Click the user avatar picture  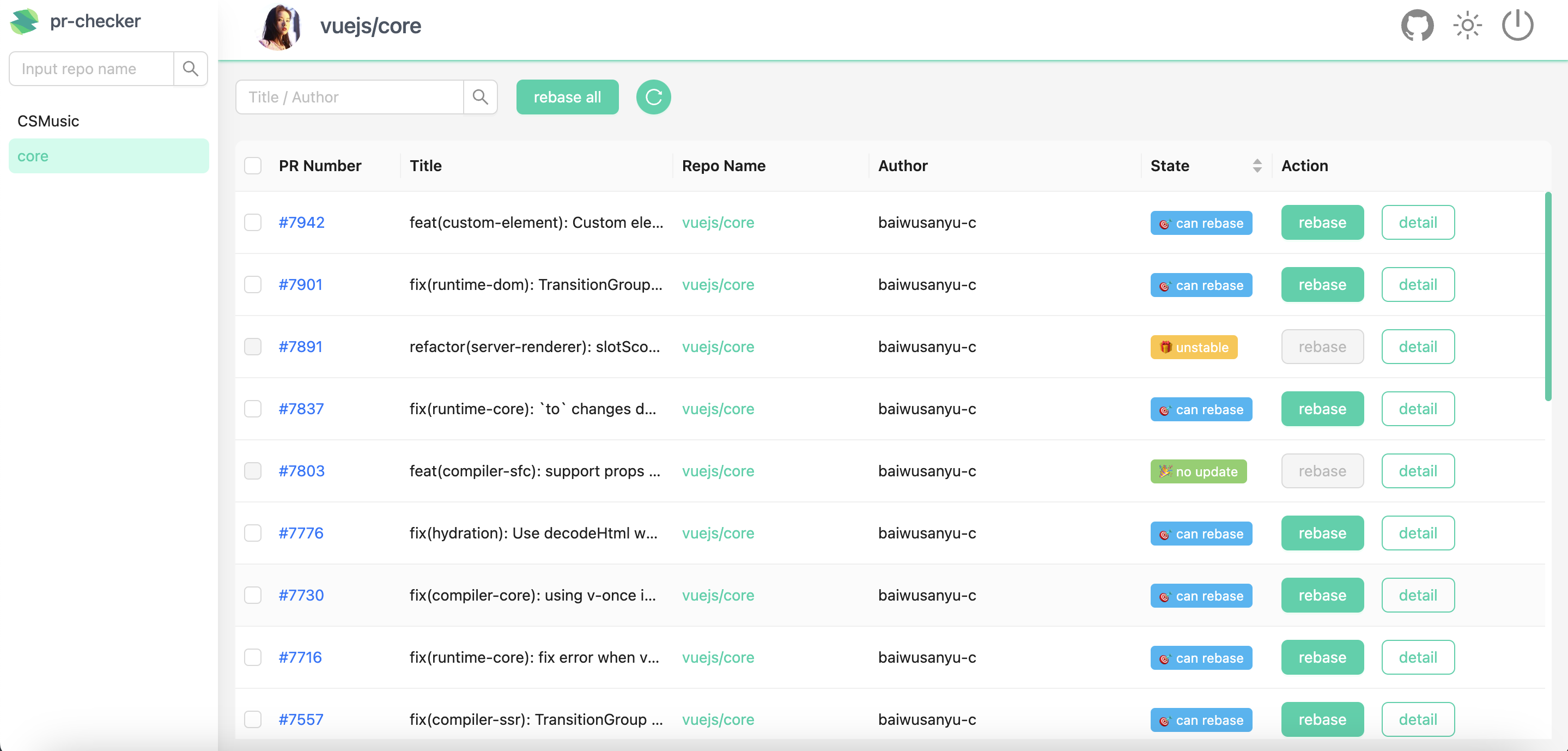(280, 27)
